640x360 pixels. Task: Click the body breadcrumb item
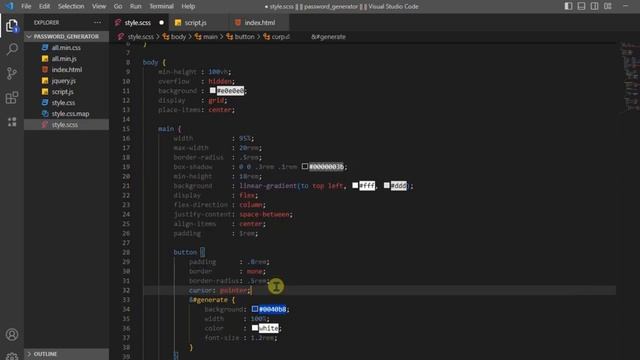[178, 37]
